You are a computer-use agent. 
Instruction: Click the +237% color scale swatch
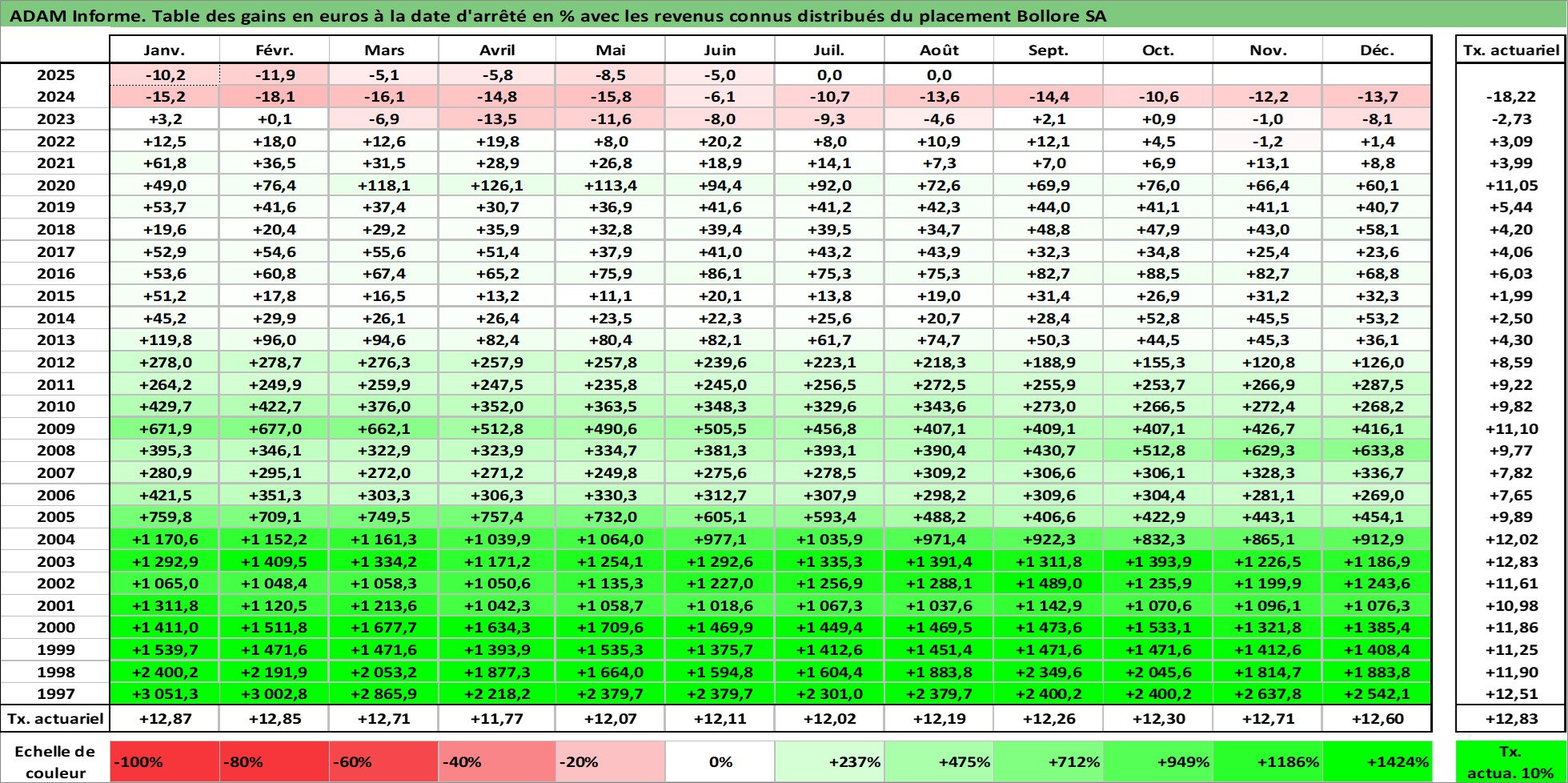point(829,761)
